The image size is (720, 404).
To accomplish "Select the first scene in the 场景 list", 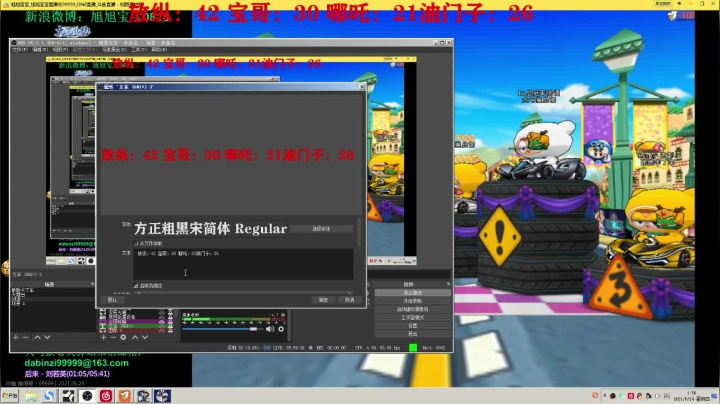I will [52, 291].
